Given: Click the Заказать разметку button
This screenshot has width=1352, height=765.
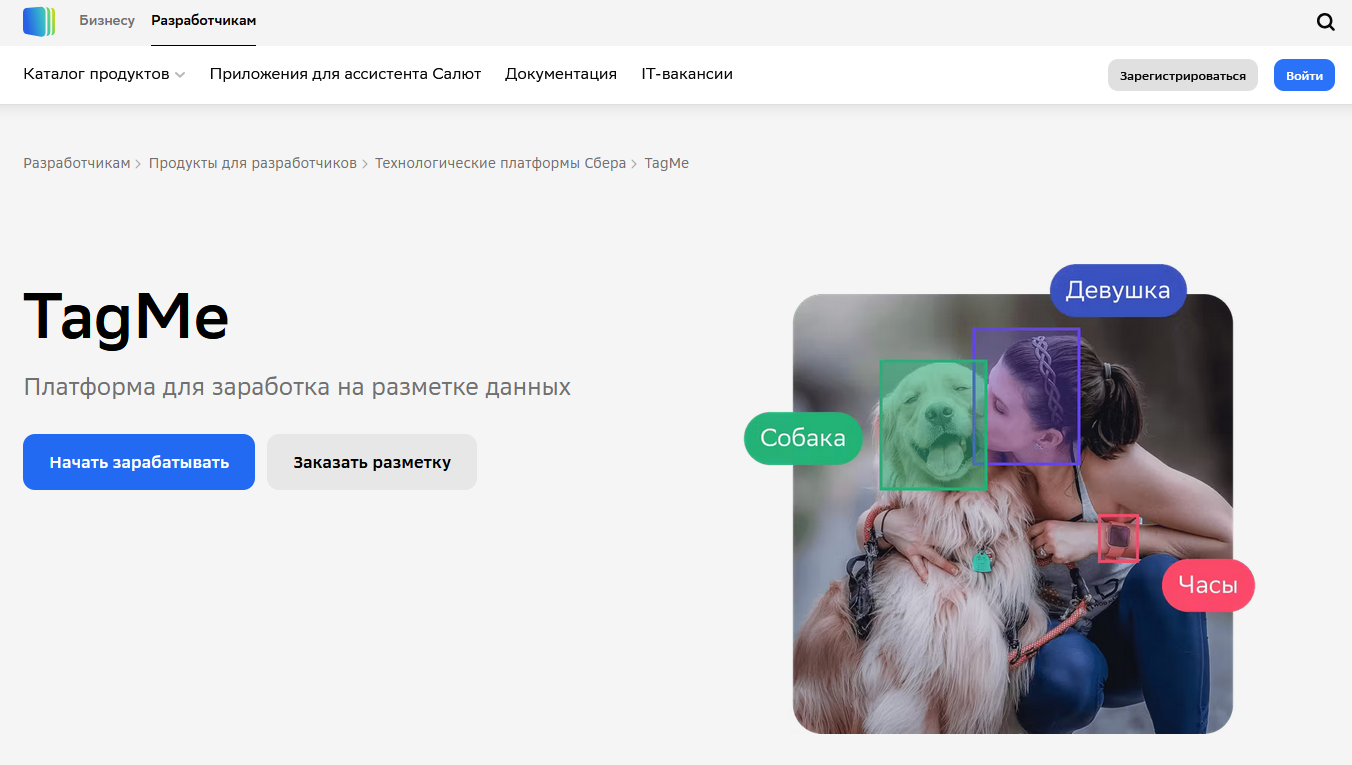Looking at the screenshot, I should [x=371, y=462].
